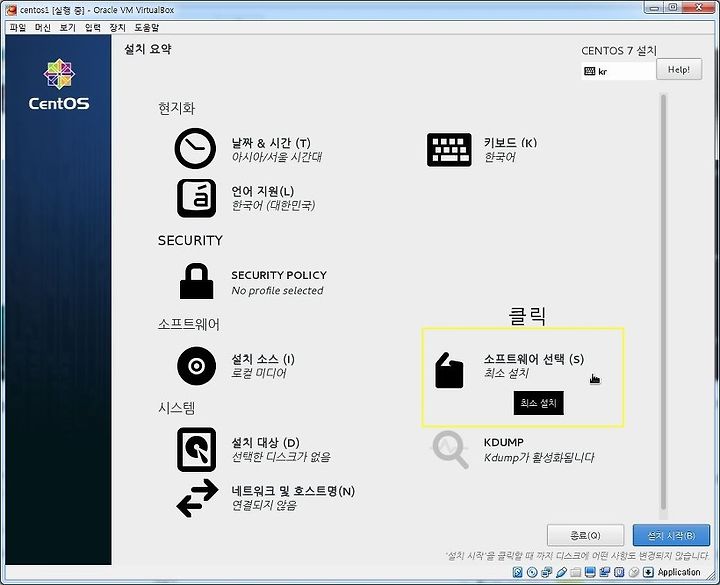Open the 머신 menu
720x585 pixels.
pos(43,28)
